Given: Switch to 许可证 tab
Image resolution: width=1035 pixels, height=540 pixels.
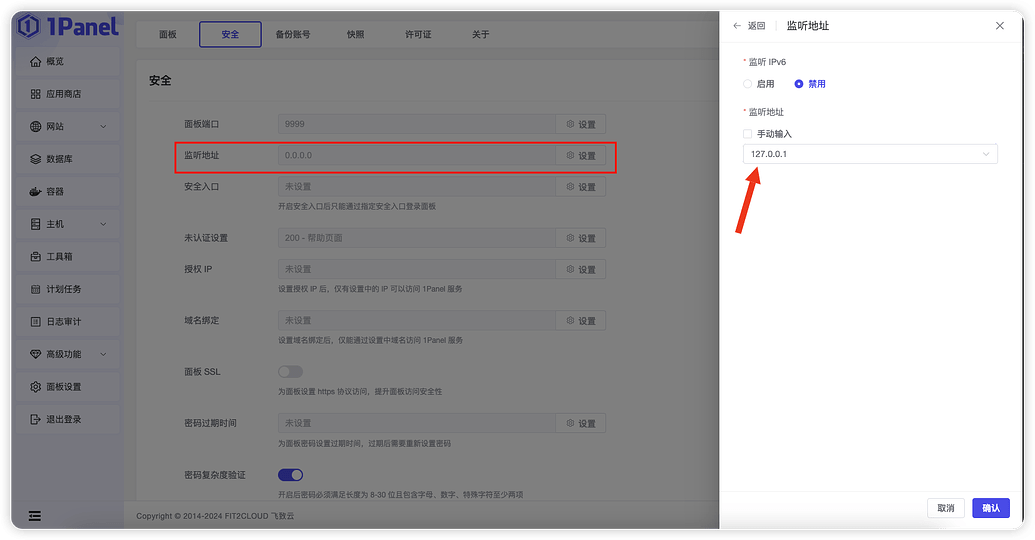Looking at the screenshot, I should click(x=418, y=34).
